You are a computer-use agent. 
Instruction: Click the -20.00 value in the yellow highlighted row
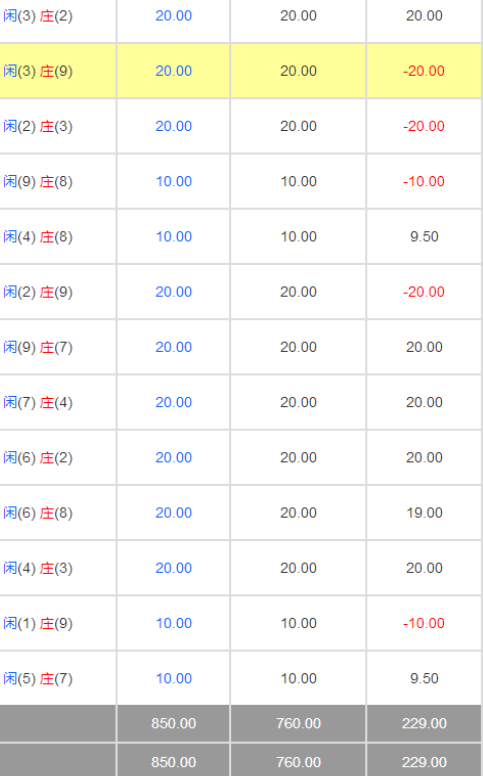(424, 71)
